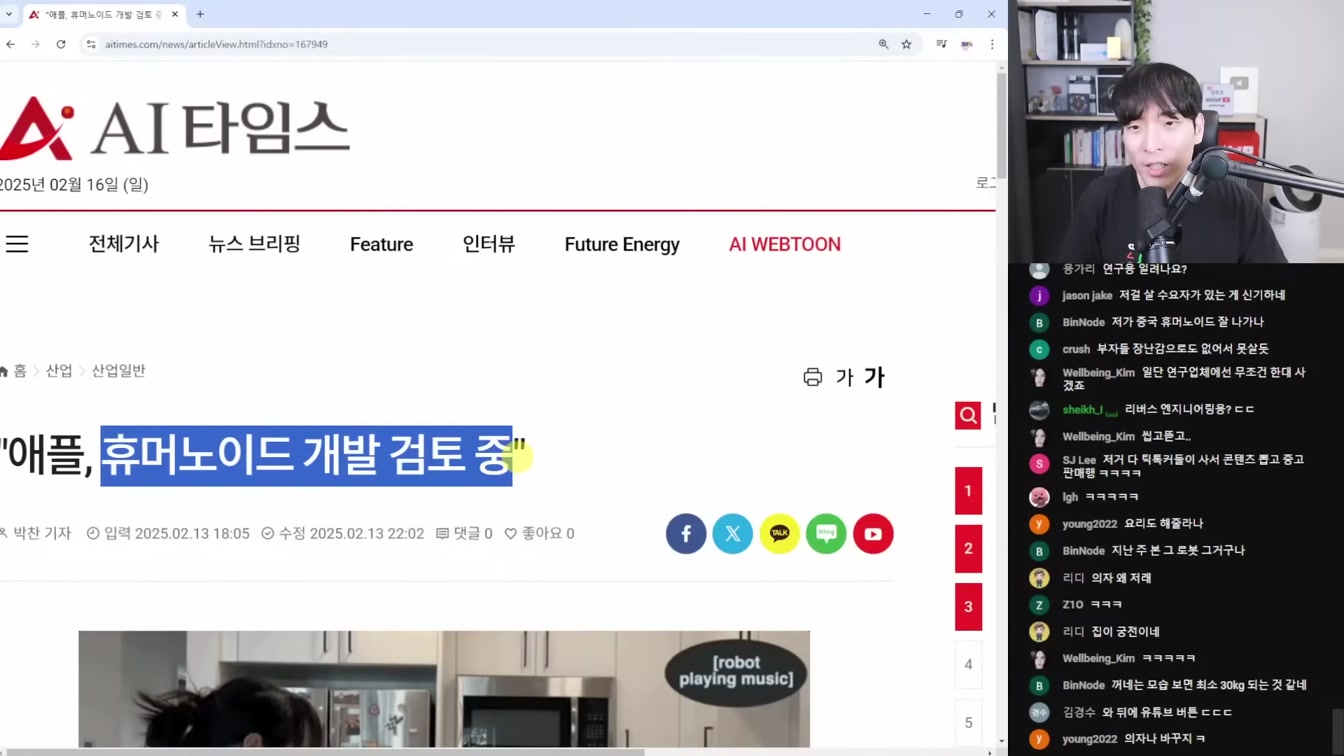Click crush chat message
This screenshot has width=1344, height=756.
tap(1165, 349)
